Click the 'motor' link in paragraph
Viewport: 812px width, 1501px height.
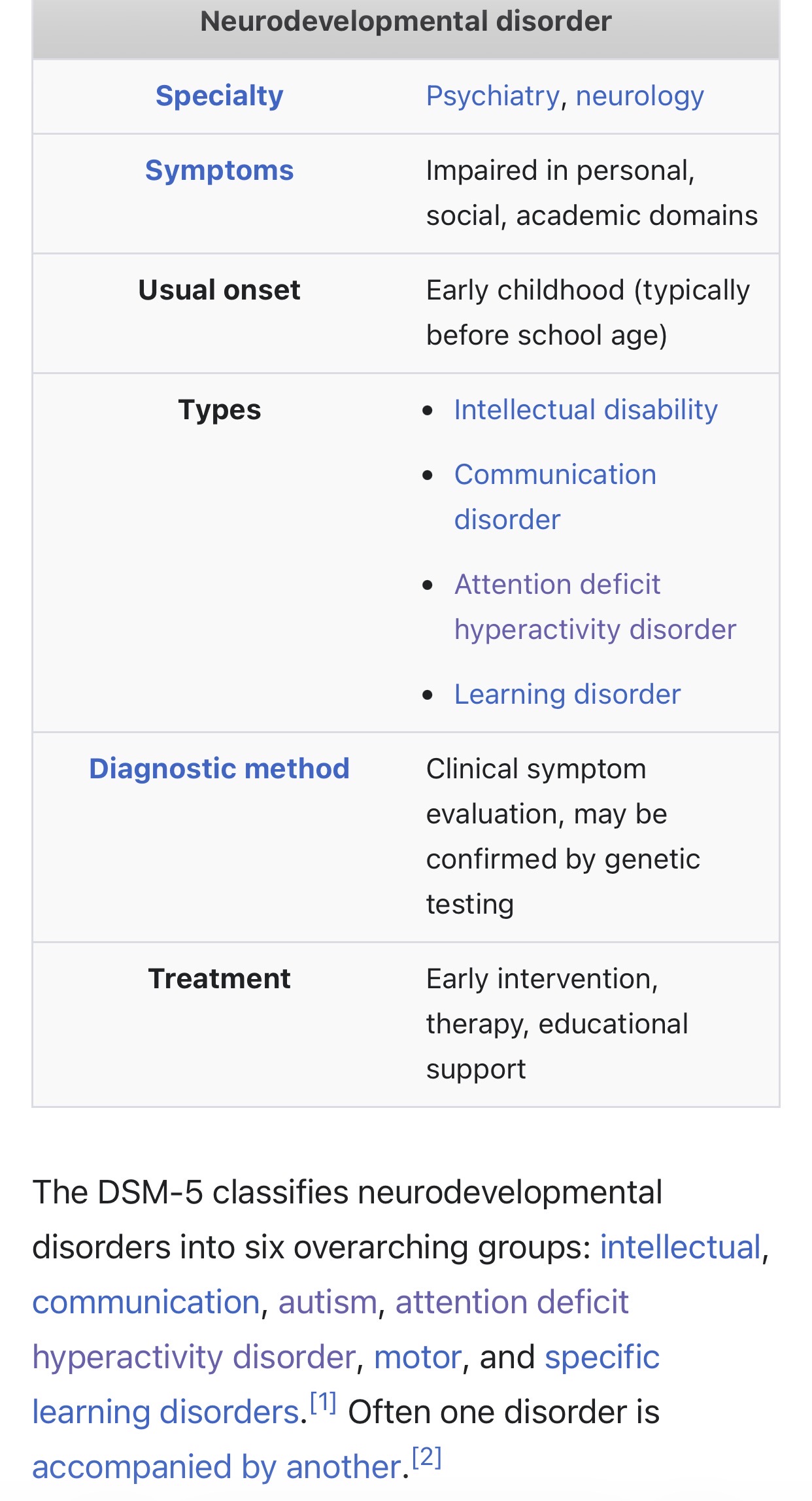(418, 1357)
